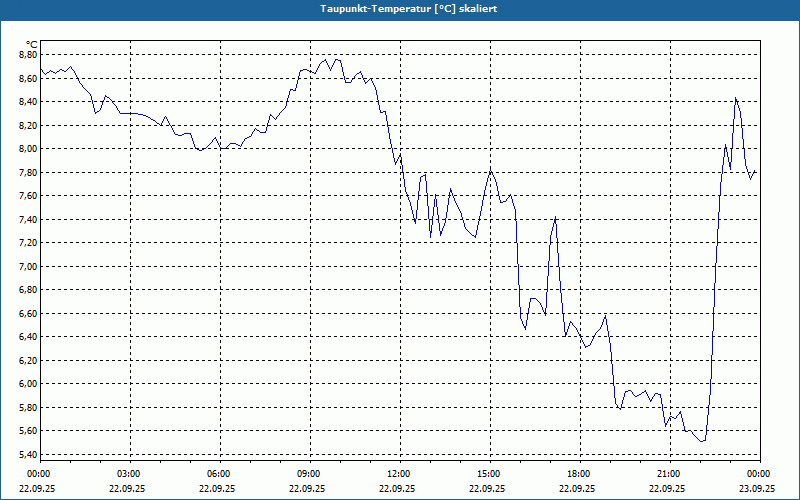Select the "8,80" y-axis label
Screen dimensions: 800x500
[x=29, y=55]
